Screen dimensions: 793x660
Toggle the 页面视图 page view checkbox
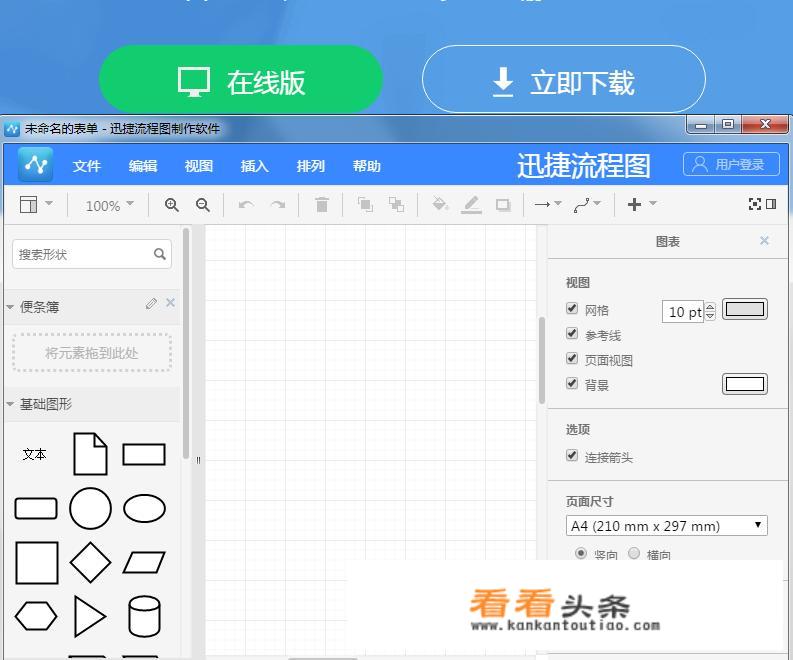tap(572, 359)
